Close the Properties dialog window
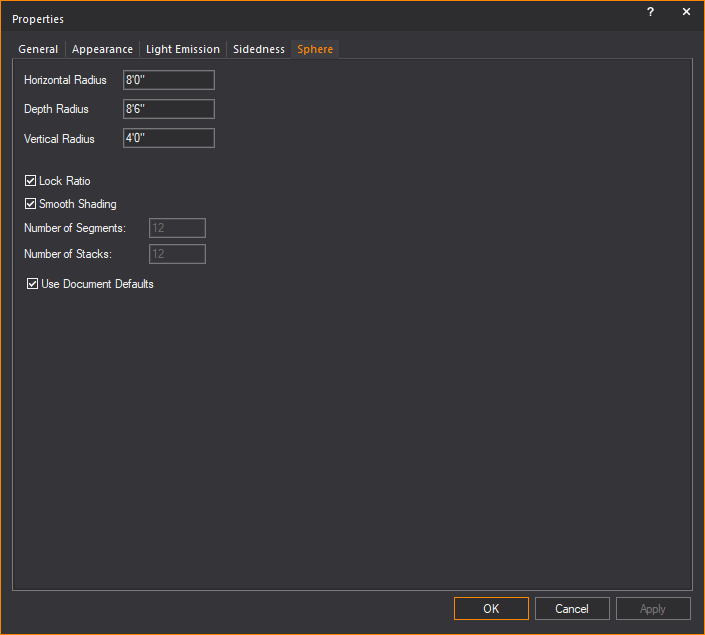 click(686, 12)
